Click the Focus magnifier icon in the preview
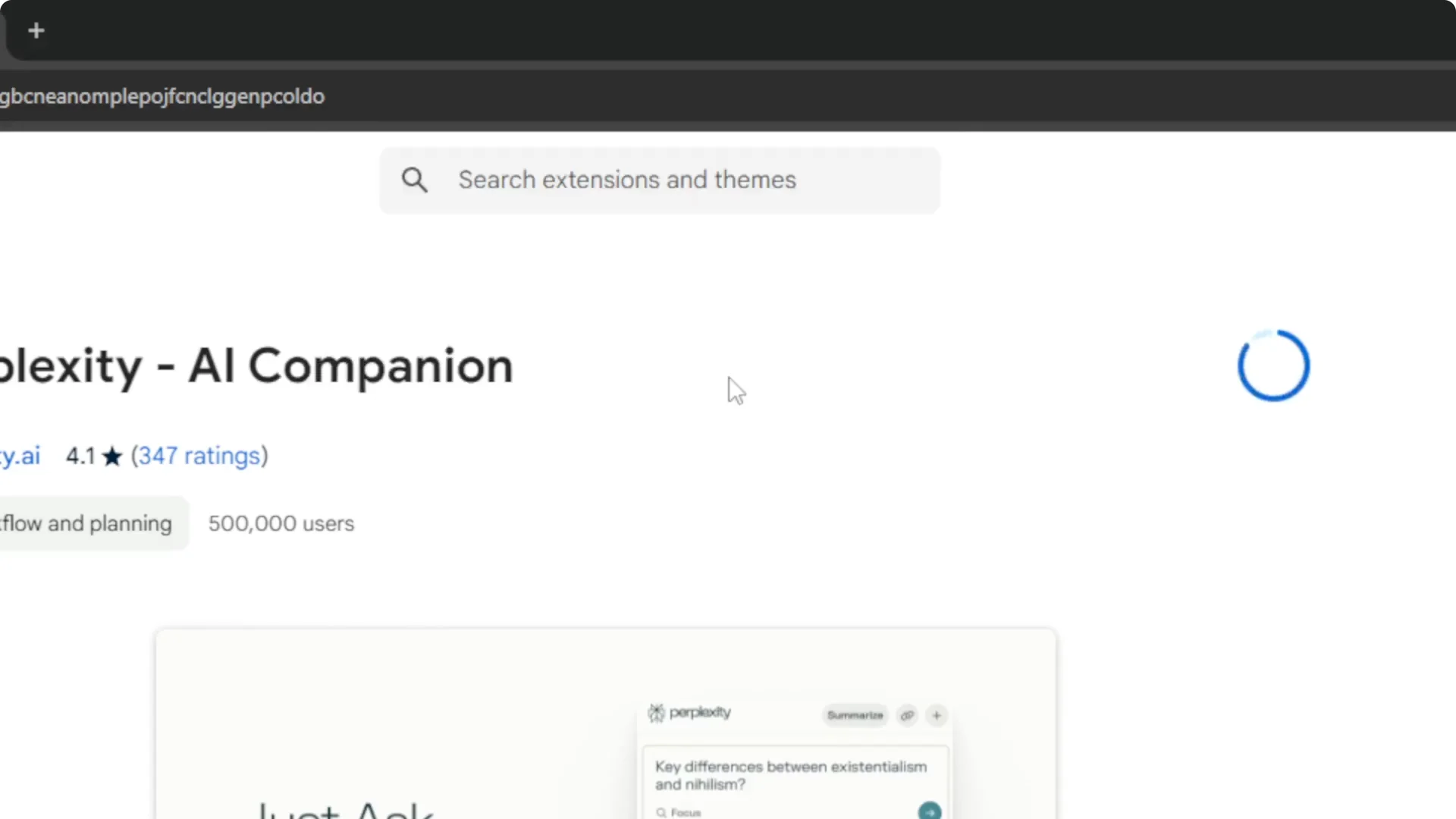Screen dimensions: 1456x819 [x=663, y=812]
